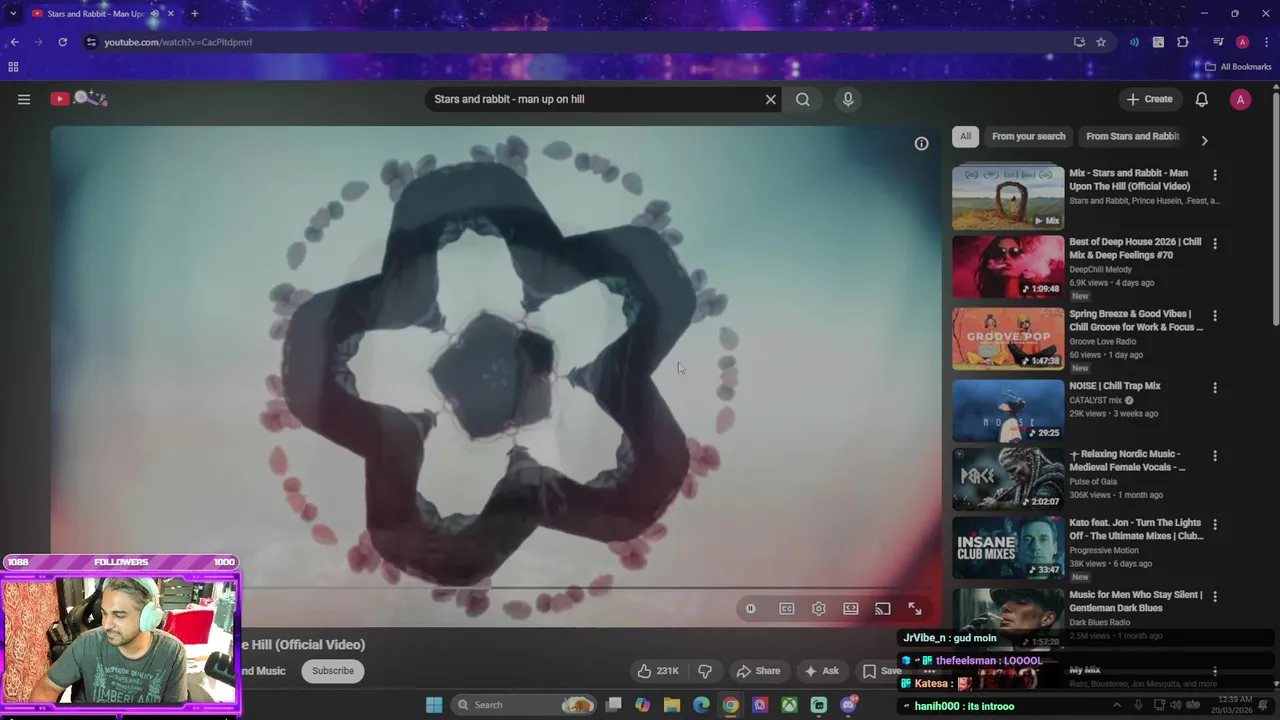Reload the page
Image resolution: width=1280 pixels, height=720 pixels.
coord(62,42)
